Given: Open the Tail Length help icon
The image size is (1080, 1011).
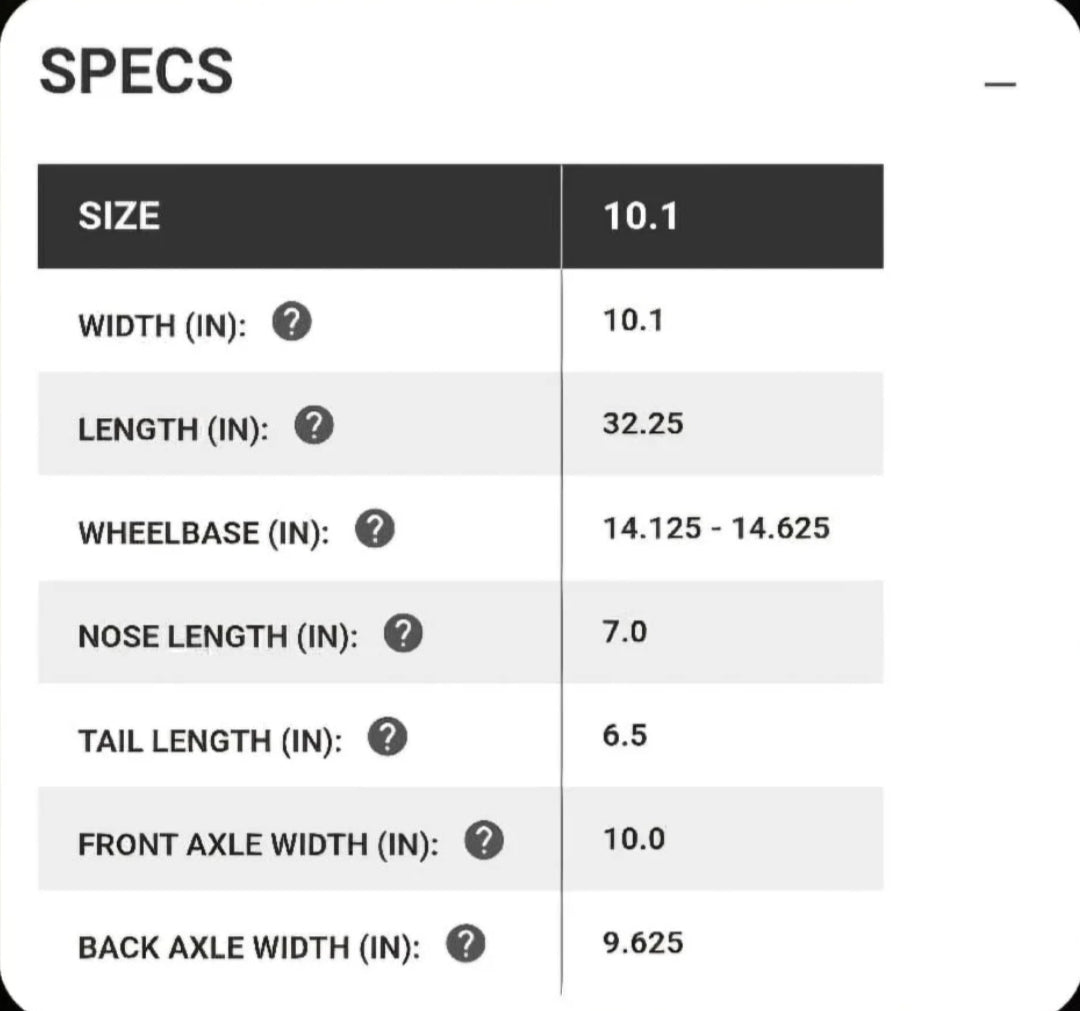Looking at the screenshot, I should click(x=387, y=737).
